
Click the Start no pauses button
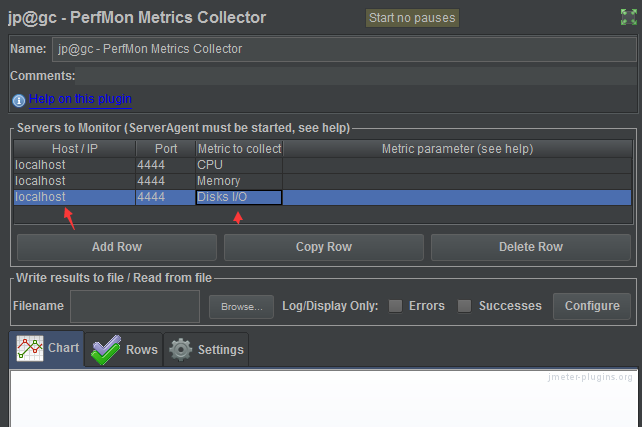pos(412,18)
